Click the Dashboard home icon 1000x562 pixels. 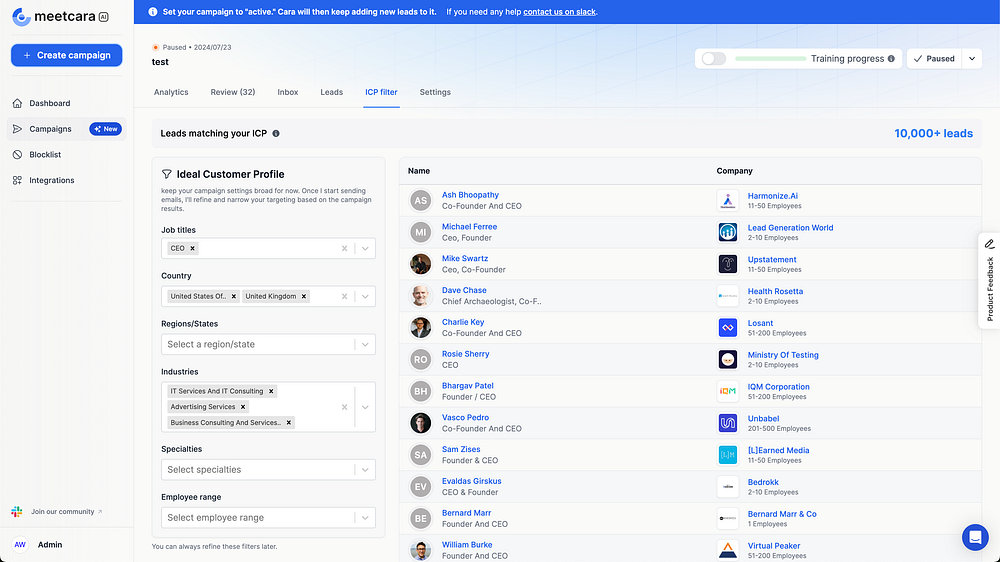coord(17,103)
